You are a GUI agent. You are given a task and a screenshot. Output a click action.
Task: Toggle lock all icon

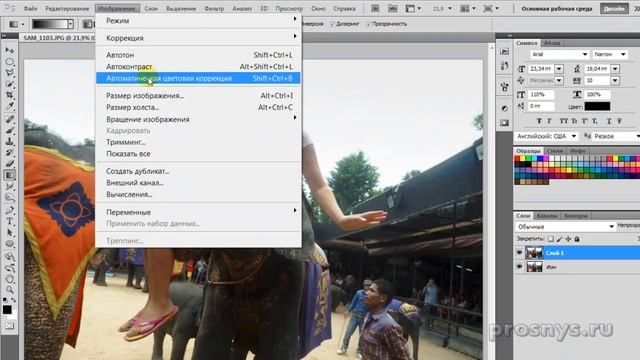(577, 239)
